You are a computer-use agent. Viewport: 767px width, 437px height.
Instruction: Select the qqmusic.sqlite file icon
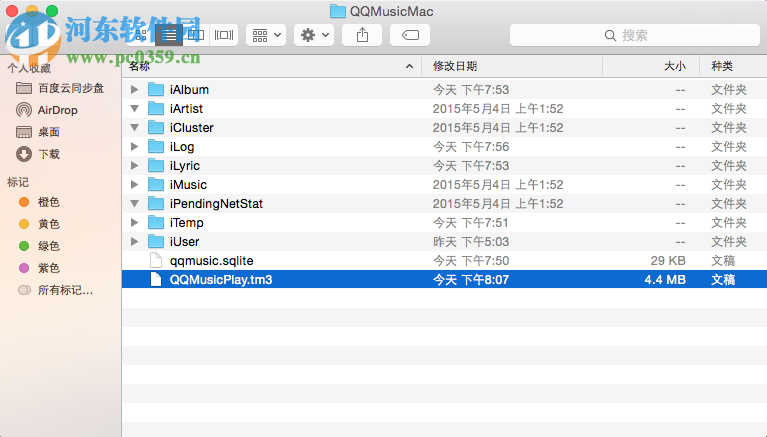[156, 261]
